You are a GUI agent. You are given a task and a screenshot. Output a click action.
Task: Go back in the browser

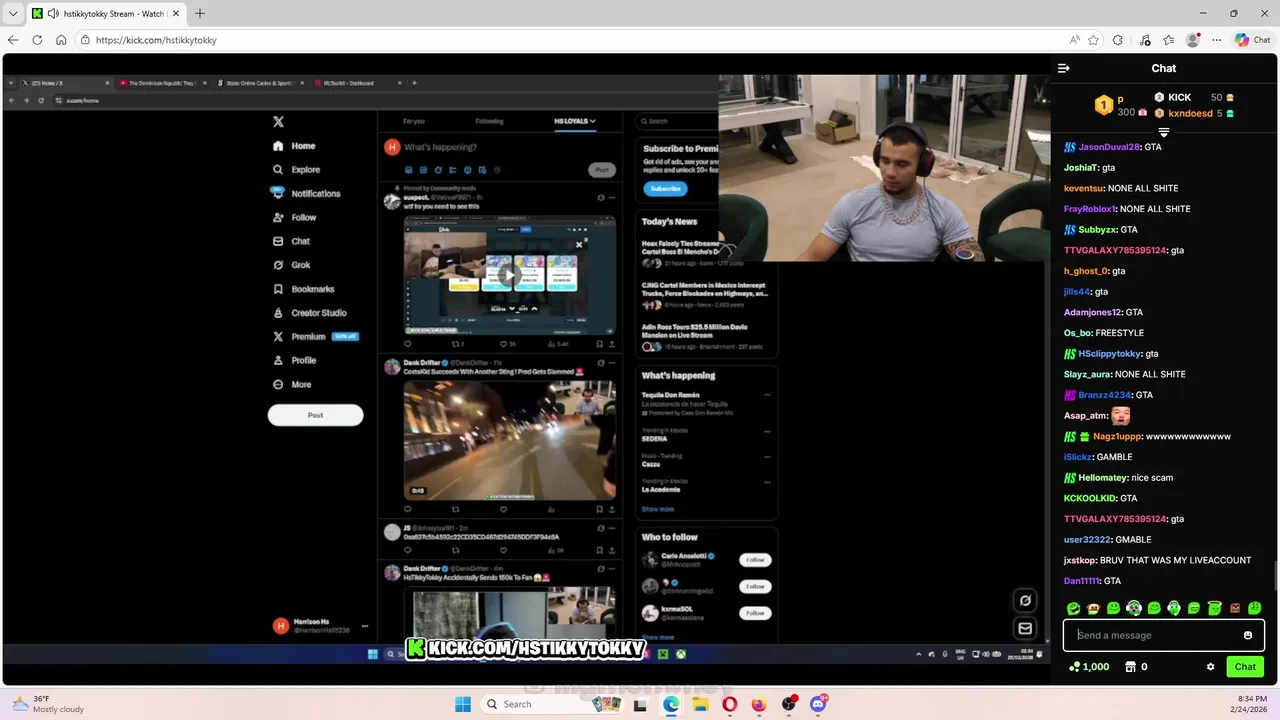tap(13, 40)
